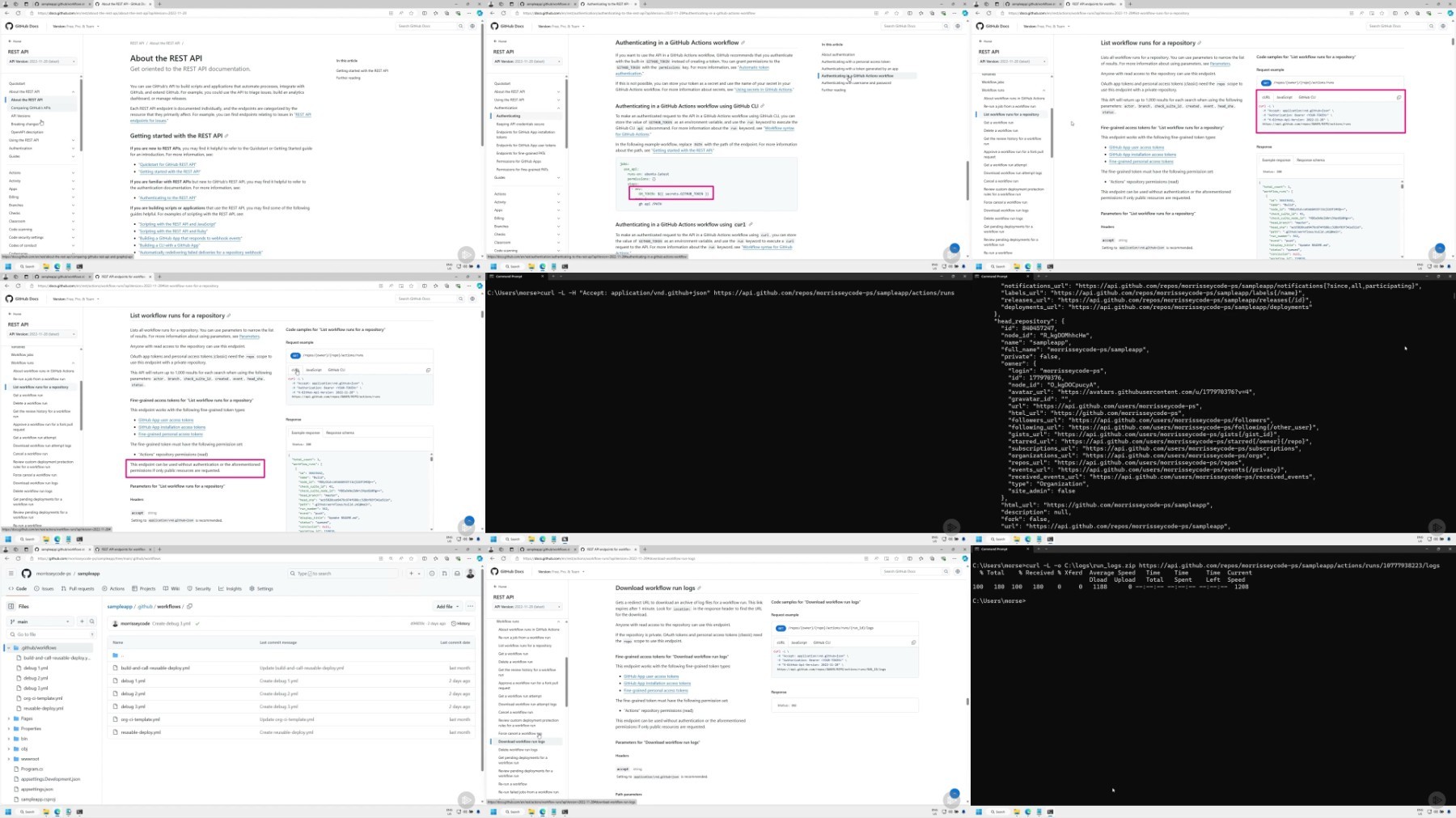Select Program.cs in repo file tree
Screen dimensions: 1456x818
pyautogui.click(x=32, y=769)
